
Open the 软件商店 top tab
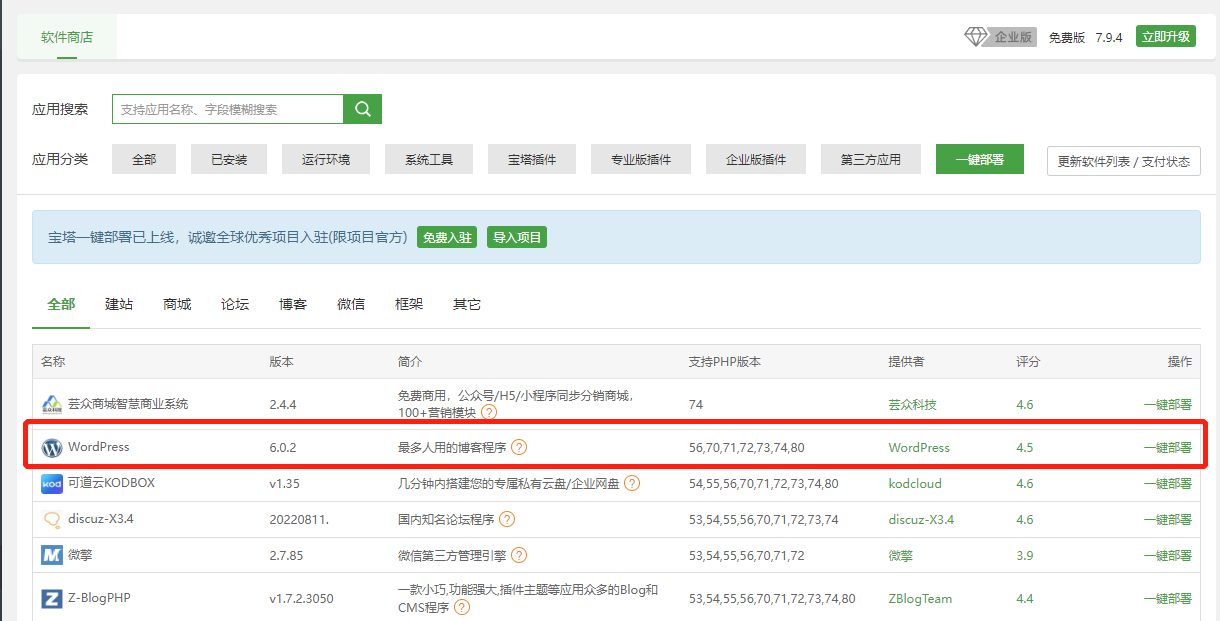tap(67, 37)
